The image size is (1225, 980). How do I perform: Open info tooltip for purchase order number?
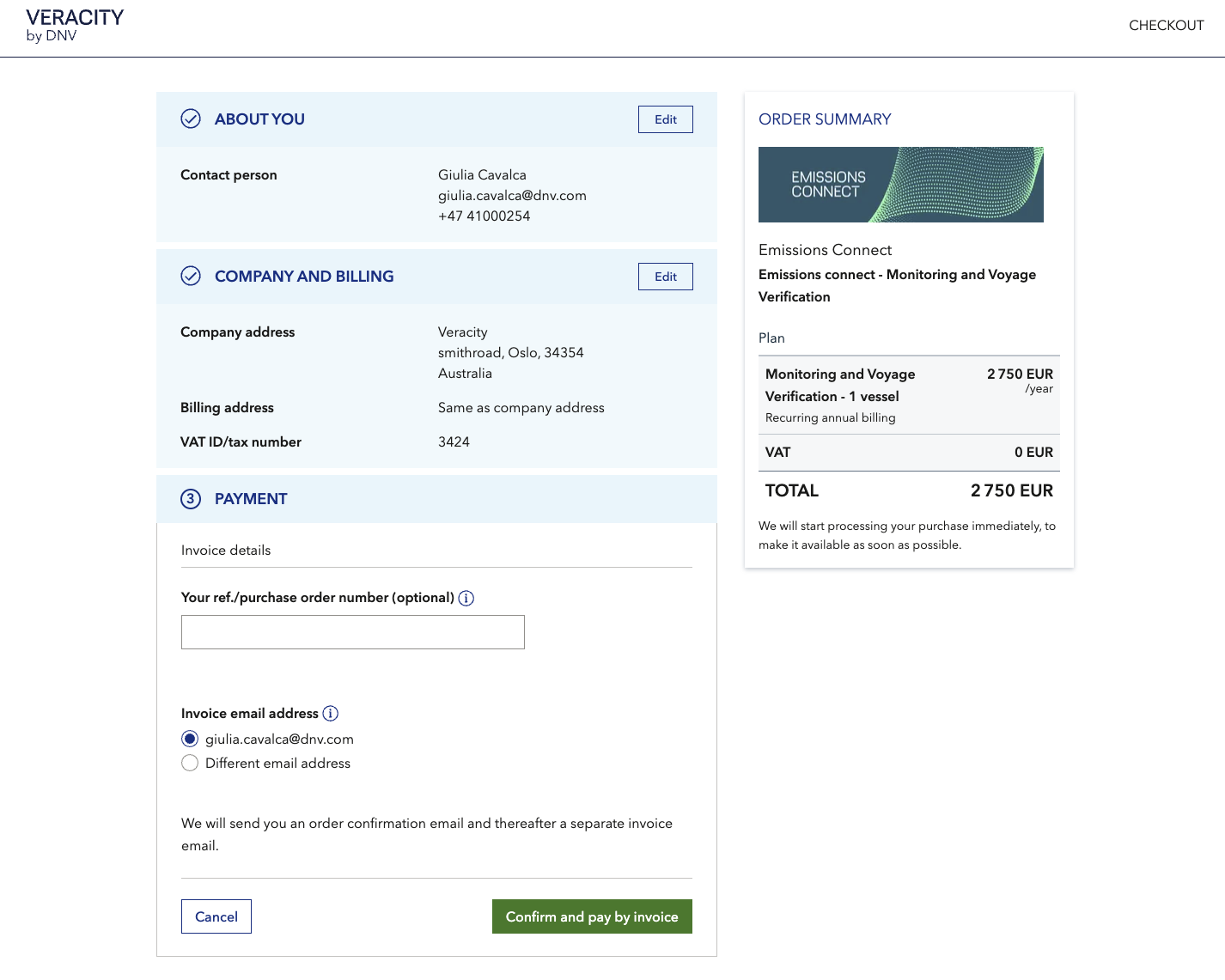click(x=466, y=599)
